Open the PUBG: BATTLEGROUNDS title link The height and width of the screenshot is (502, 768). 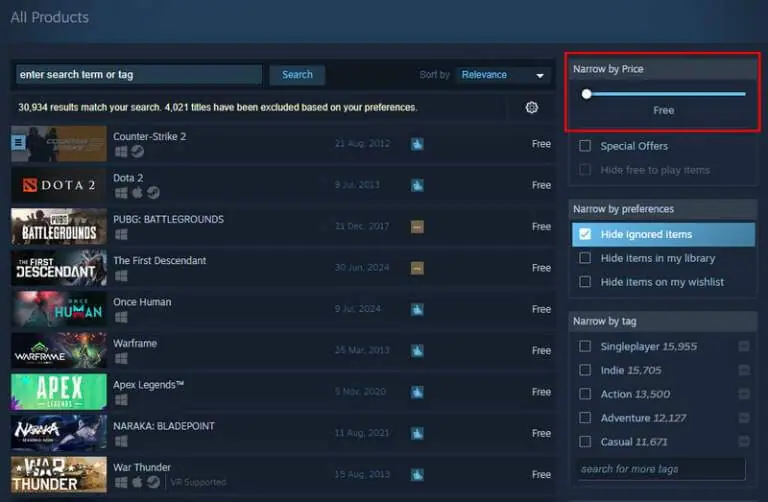click(168, 219)
